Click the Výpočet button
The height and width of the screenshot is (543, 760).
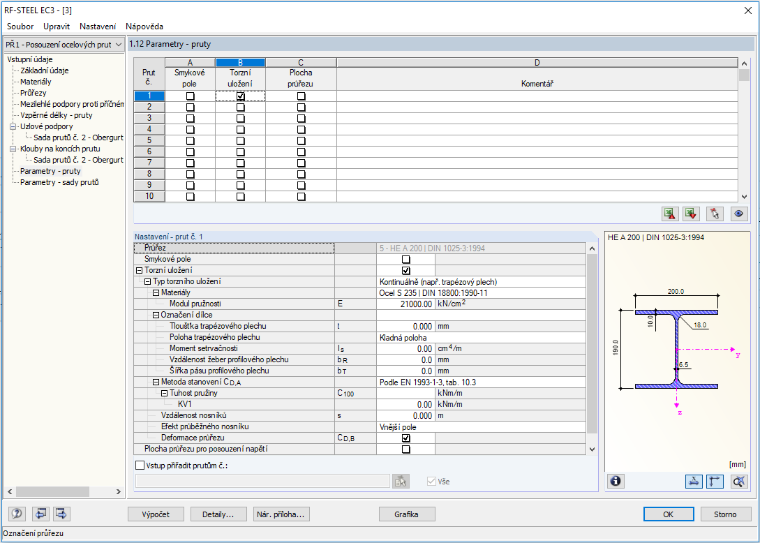156,514
